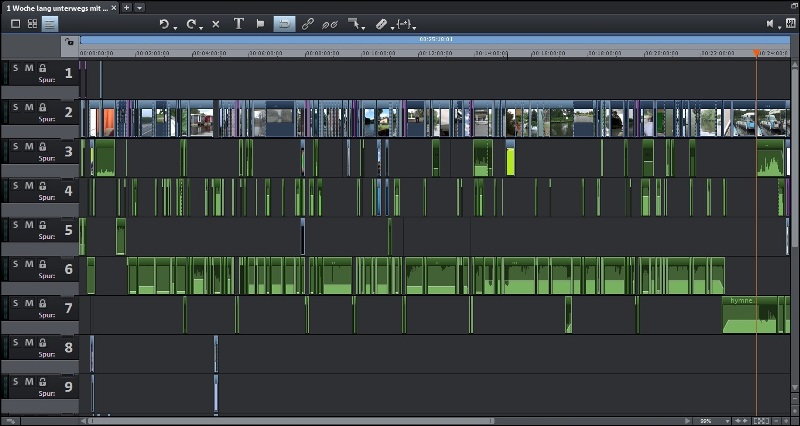Set a chapter marker with the flag icon
The height and width of the screenshot is (426, 800).
pos(260,24)
